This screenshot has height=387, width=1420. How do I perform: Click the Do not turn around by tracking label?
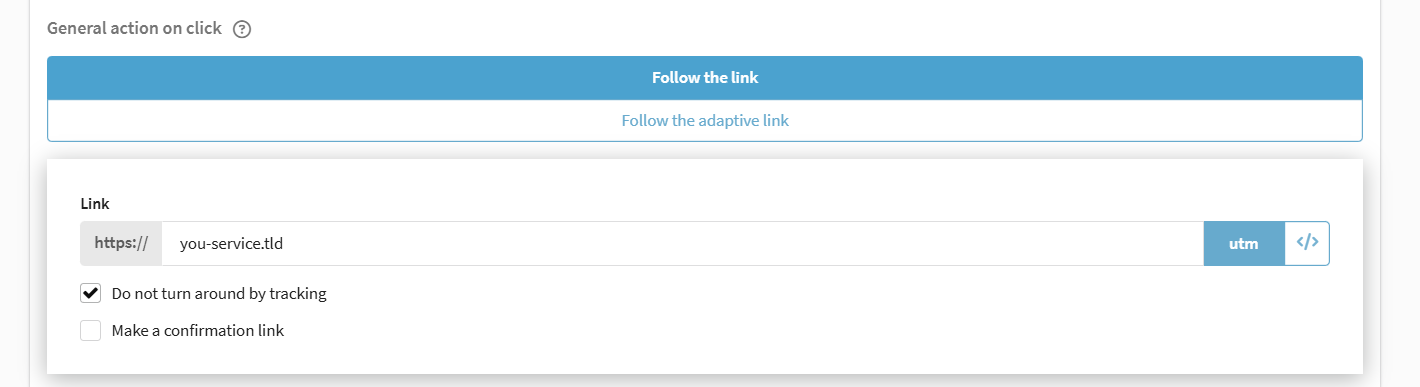(219, 294)
